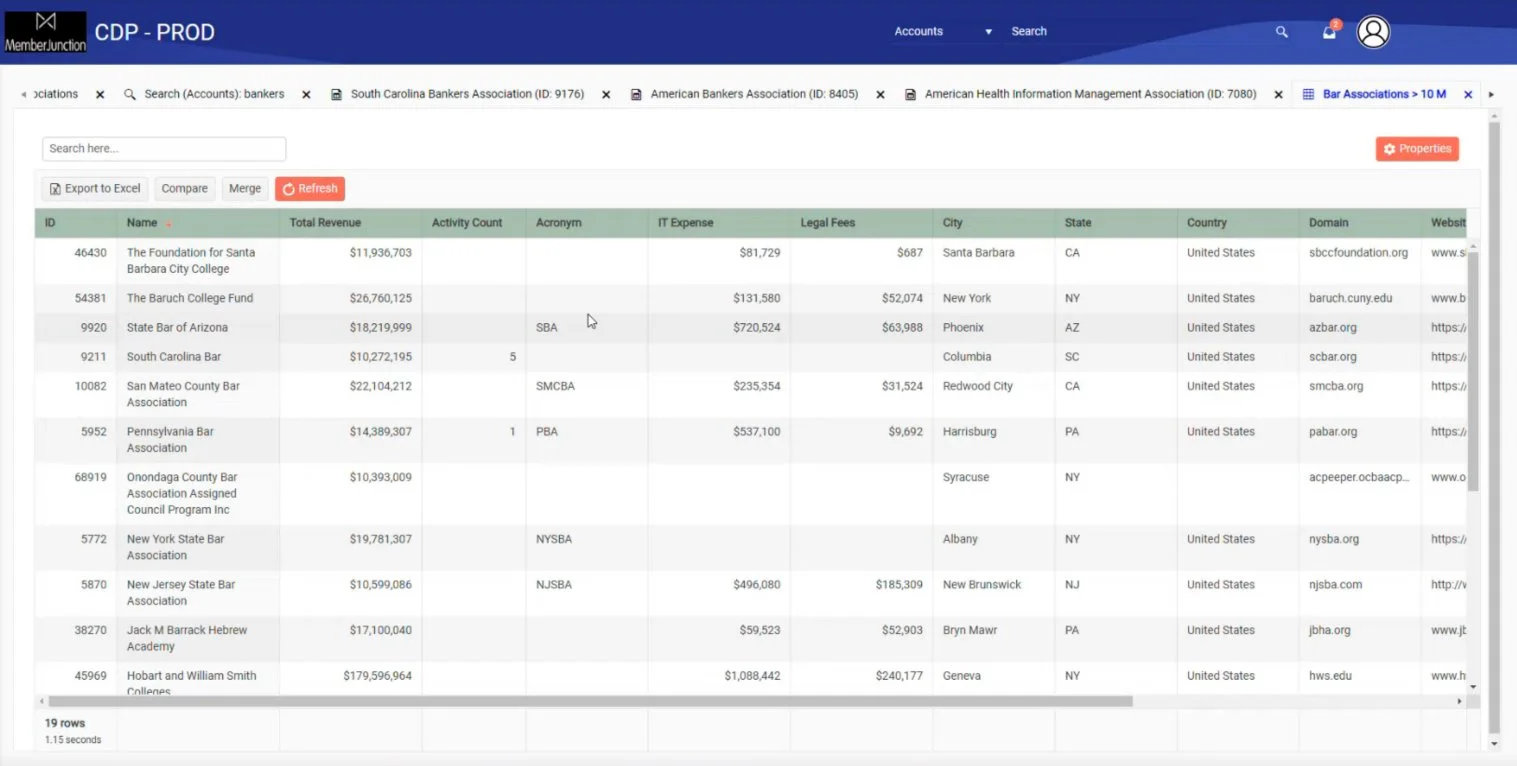Viewport: 1517px width, 766px height.
Task: Switch to American Bankers Association tab
Action: [x=754, y=94]
